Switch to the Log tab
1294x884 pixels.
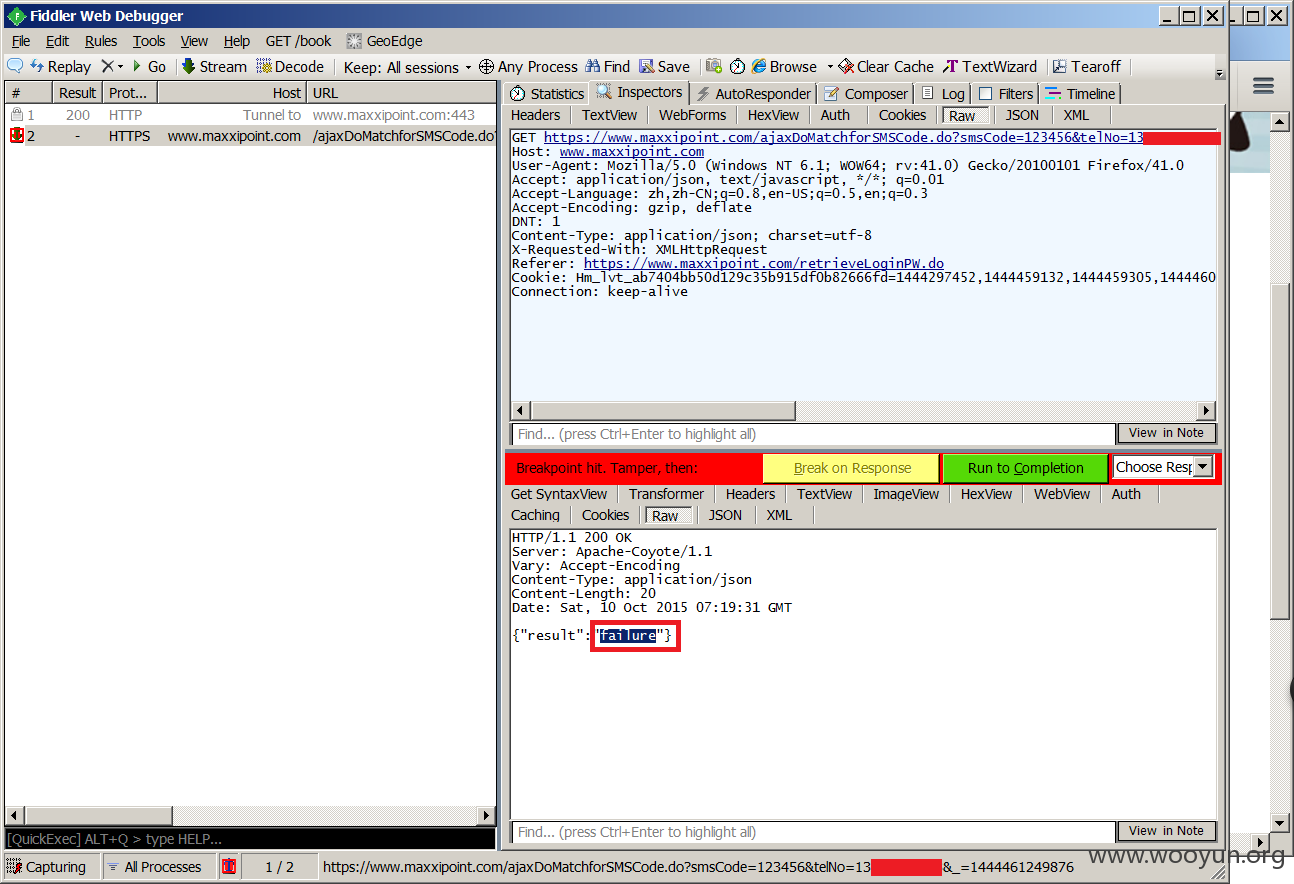point(943,94)
